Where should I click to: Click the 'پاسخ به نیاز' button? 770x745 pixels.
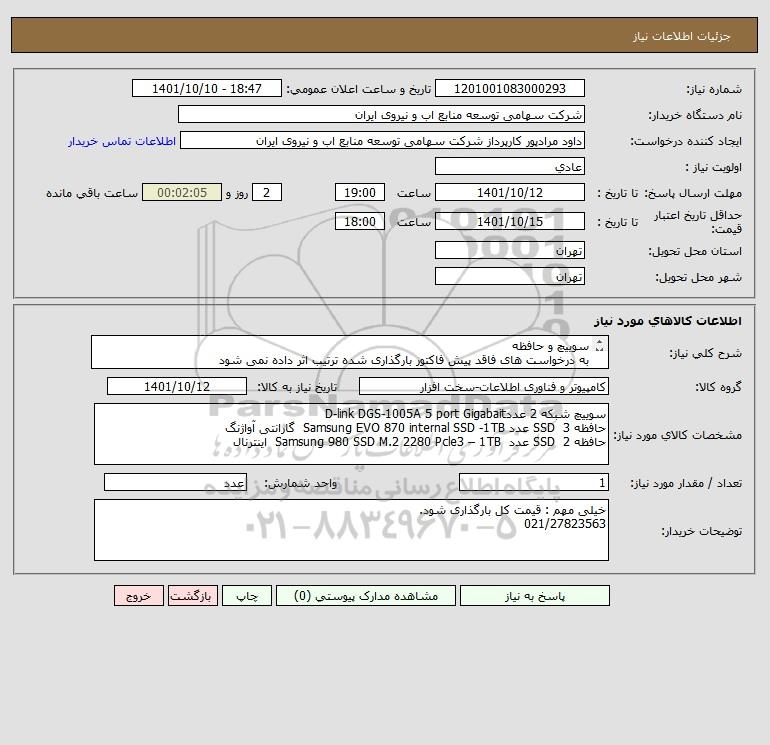534,595
